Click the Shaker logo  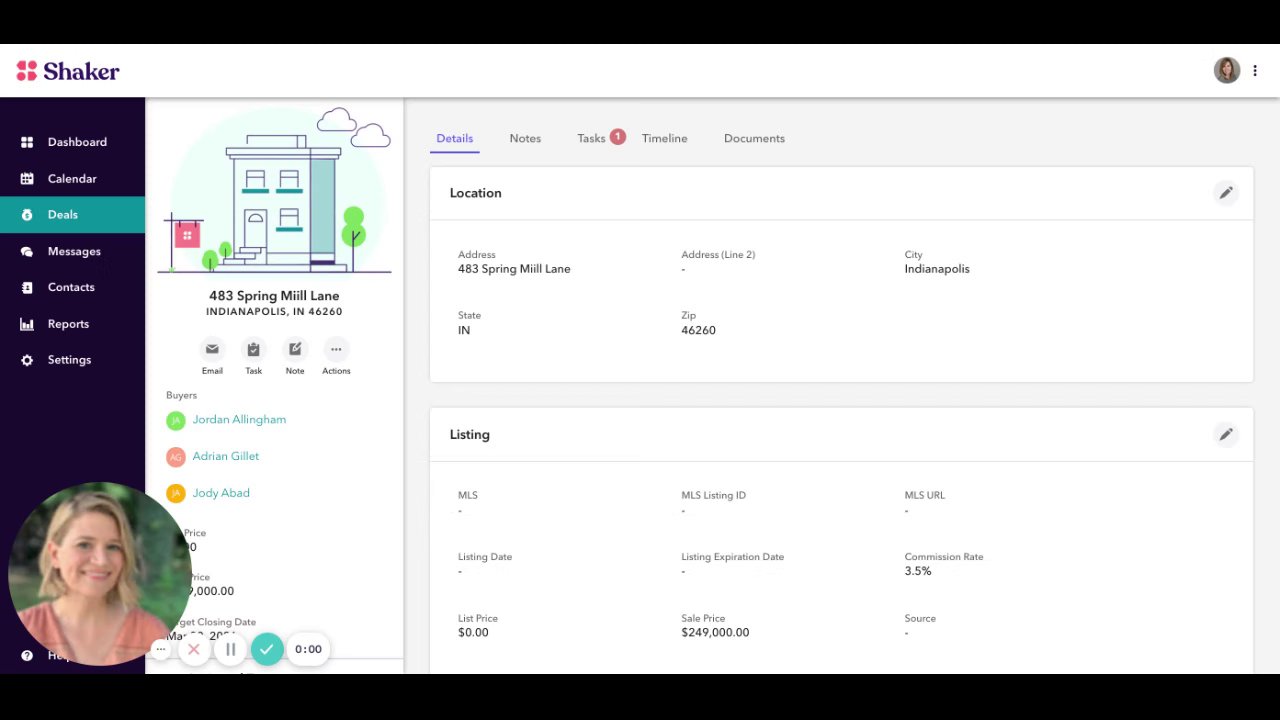click(x=68, y=71)
